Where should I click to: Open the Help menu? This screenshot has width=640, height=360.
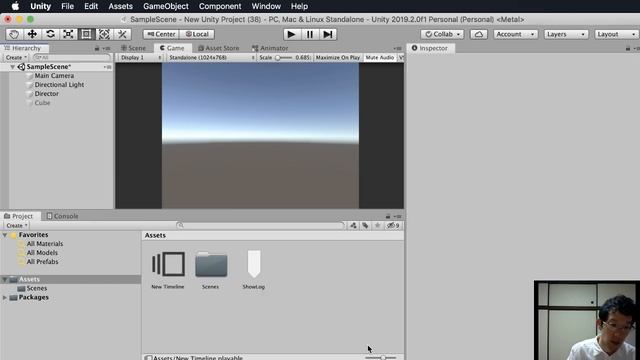[299, 6]
